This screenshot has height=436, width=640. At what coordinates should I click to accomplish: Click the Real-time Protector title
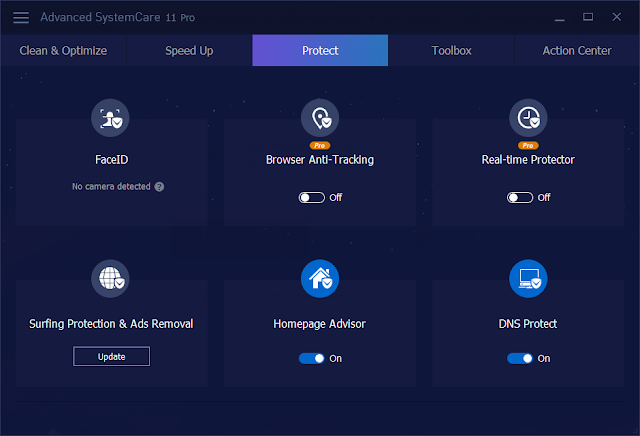pos(528,160)
